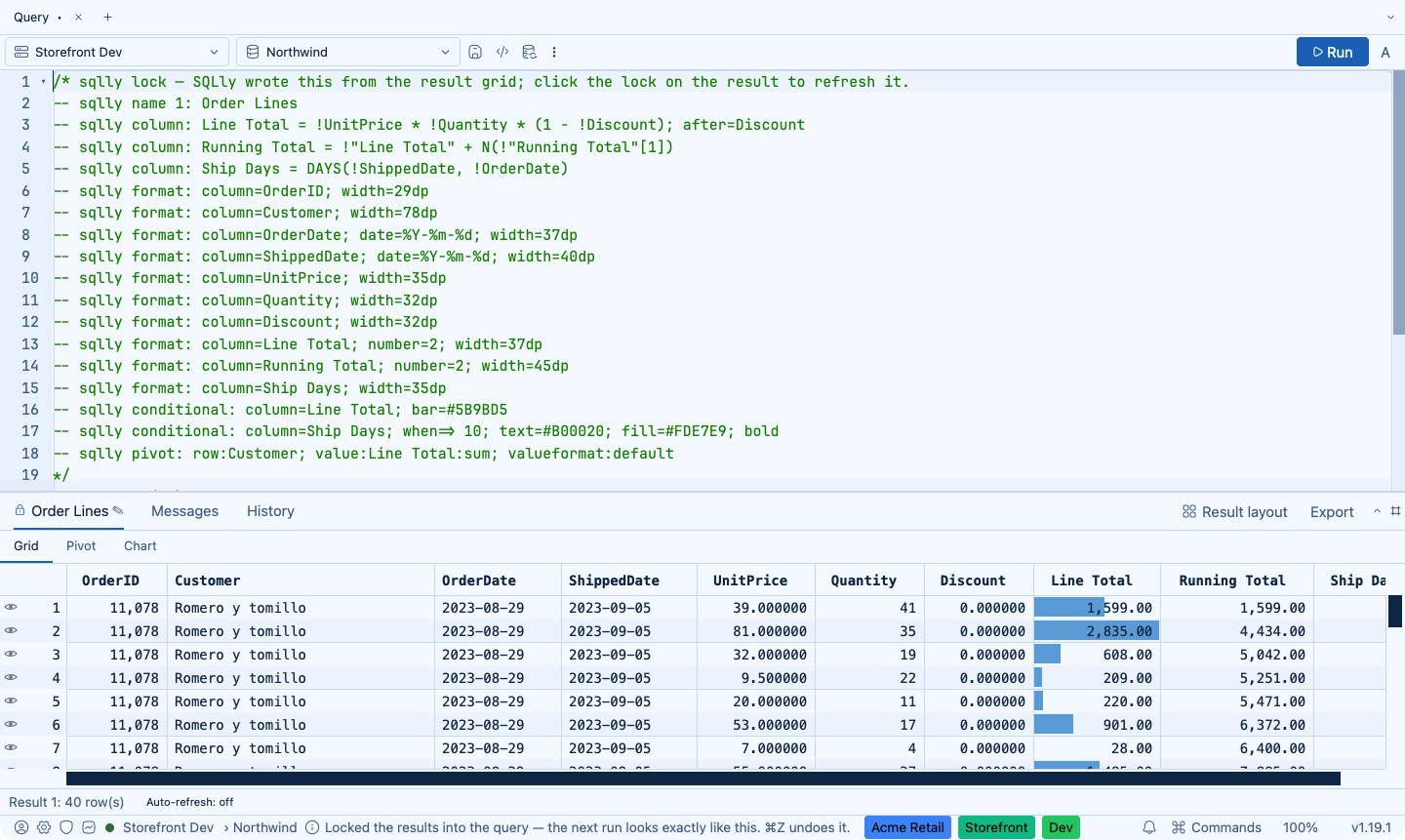
Task: Open the settings gear in status bar
Action: coord(44,827)
